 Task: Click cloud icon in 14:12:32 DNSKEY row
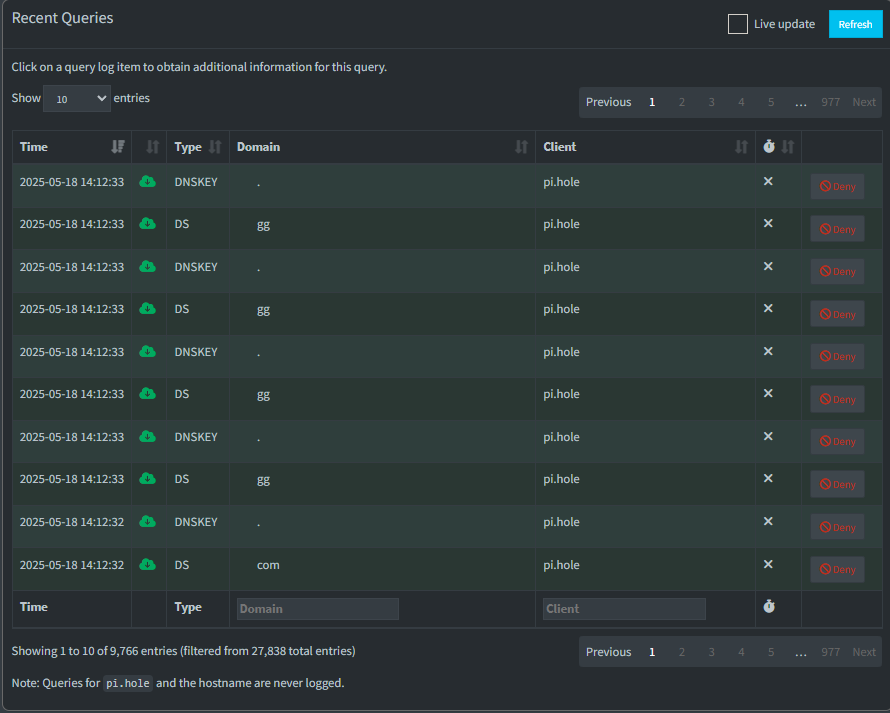tap(148, 522)
